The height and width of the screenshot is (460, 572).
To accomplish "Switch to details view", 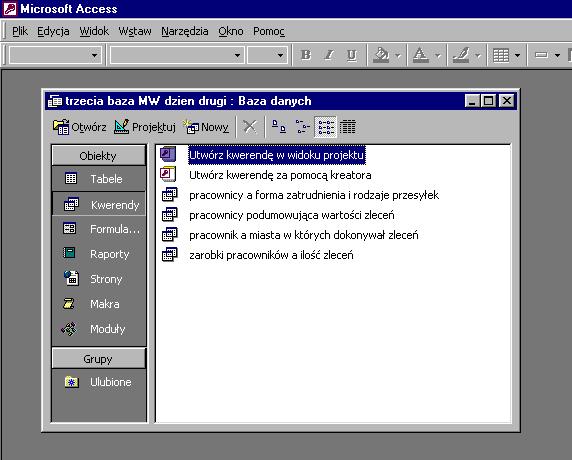I will [348, 127].
